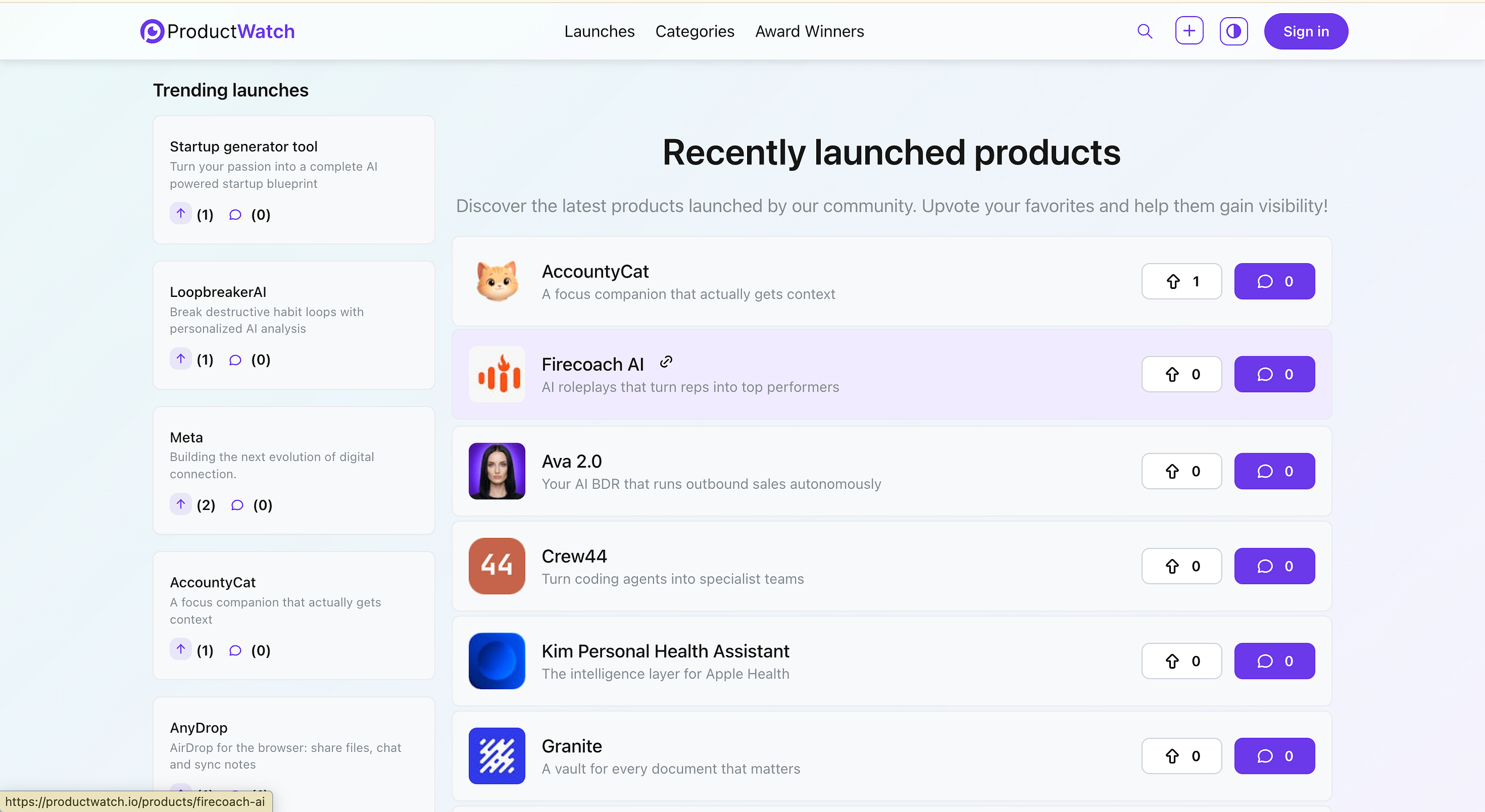
Task: Toggle the dark/light theme icon
Action: pos(1234,30)
